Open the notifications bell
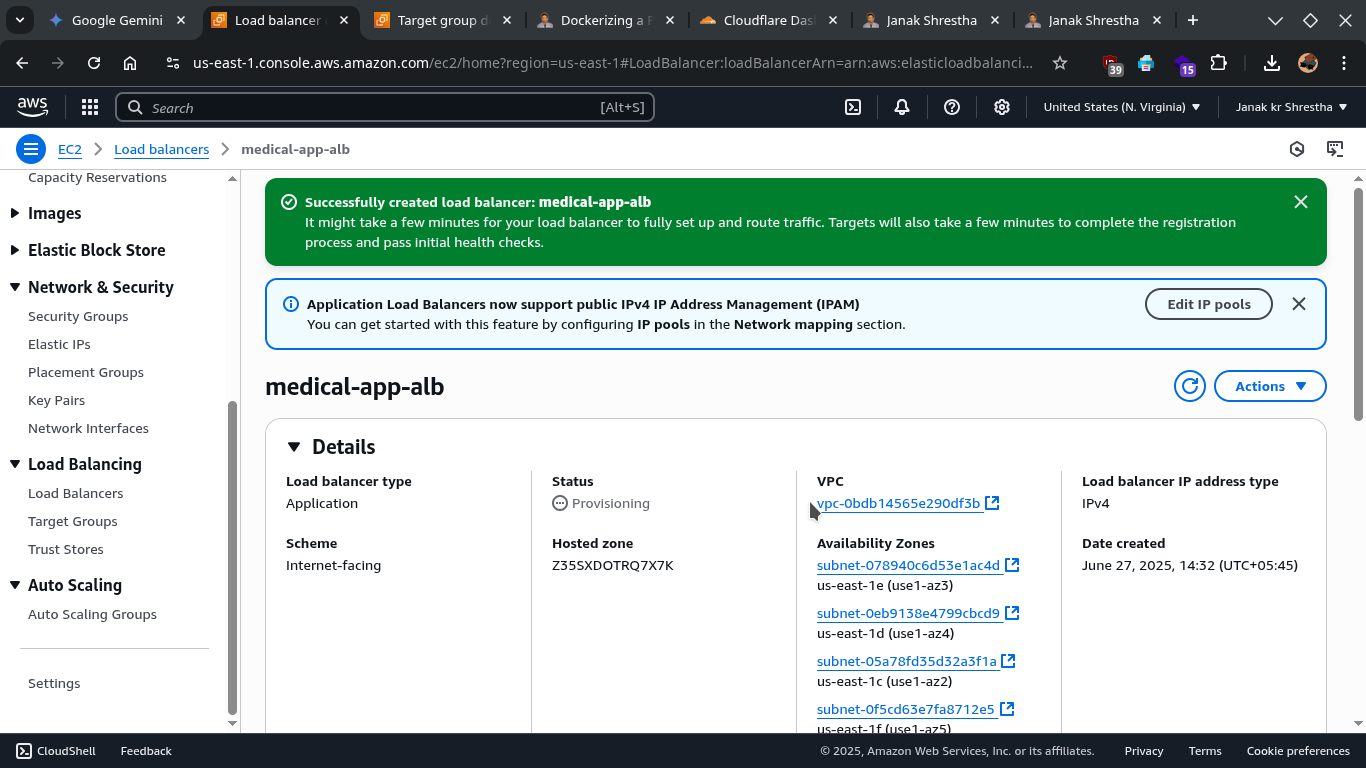 (902, 107)
